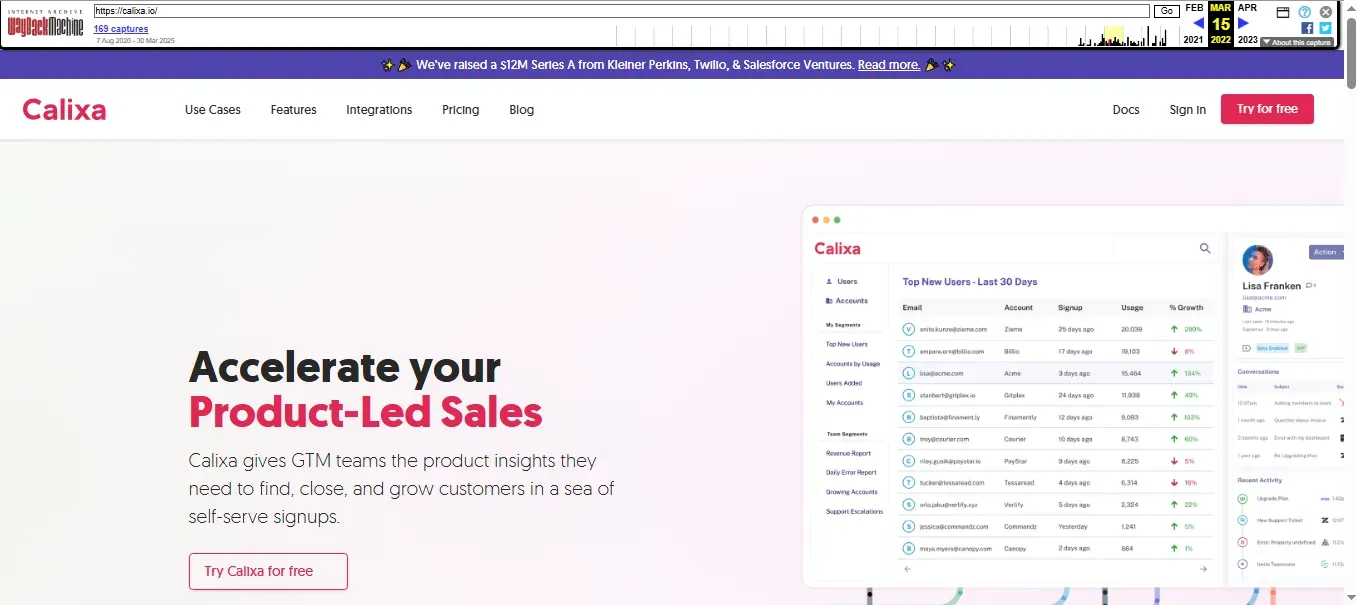Click the % Growth column header
Image resolution: width=1357 pixels, height=605 pixels.
(1186, 308)
